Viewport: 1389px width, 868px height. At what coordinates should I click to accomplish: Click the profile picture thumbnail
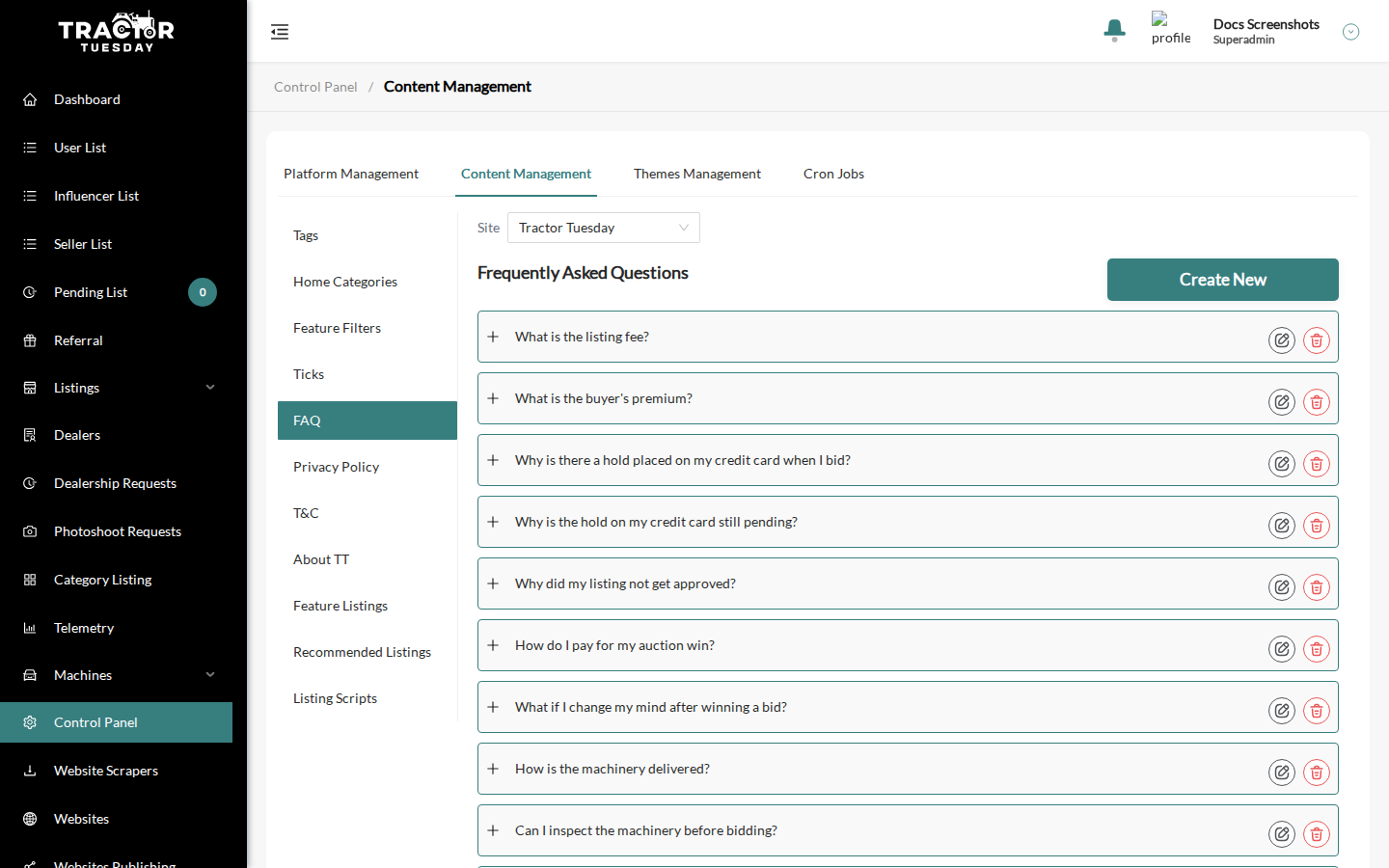tap(1171, 29)
